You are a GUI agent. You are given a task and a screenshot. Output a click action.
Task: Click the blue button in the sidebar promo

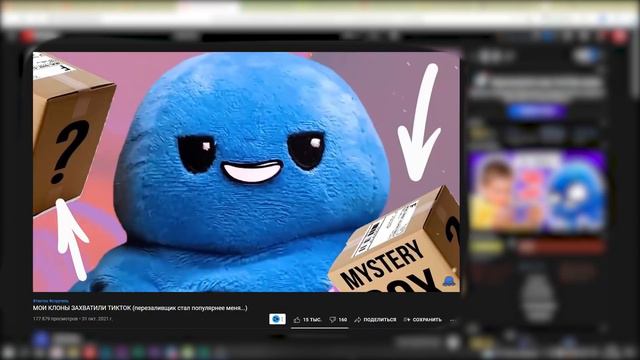[x=537, y=111]
